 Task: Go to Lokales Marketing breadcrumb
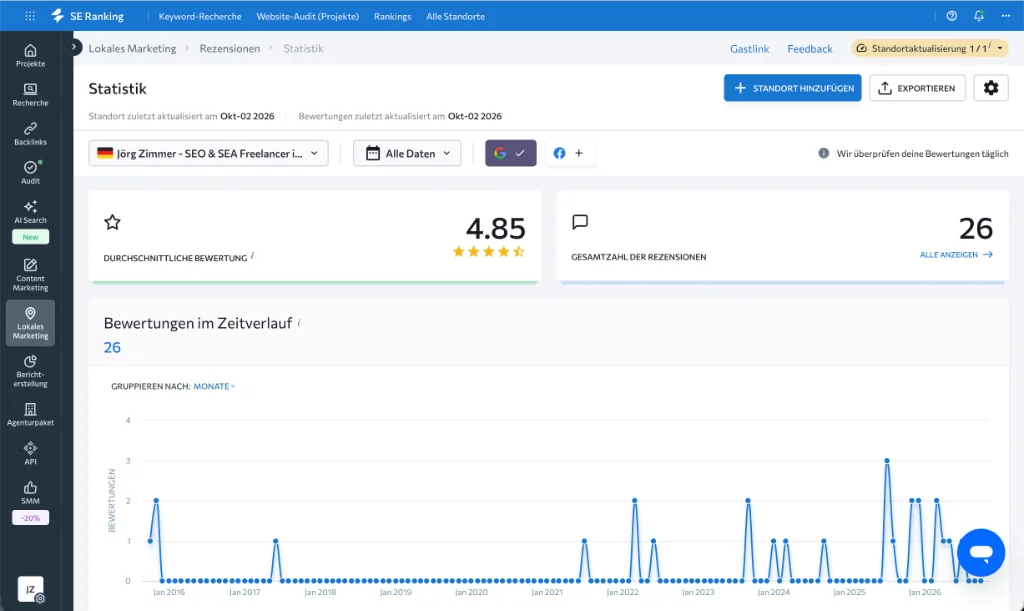coord(133,48)
